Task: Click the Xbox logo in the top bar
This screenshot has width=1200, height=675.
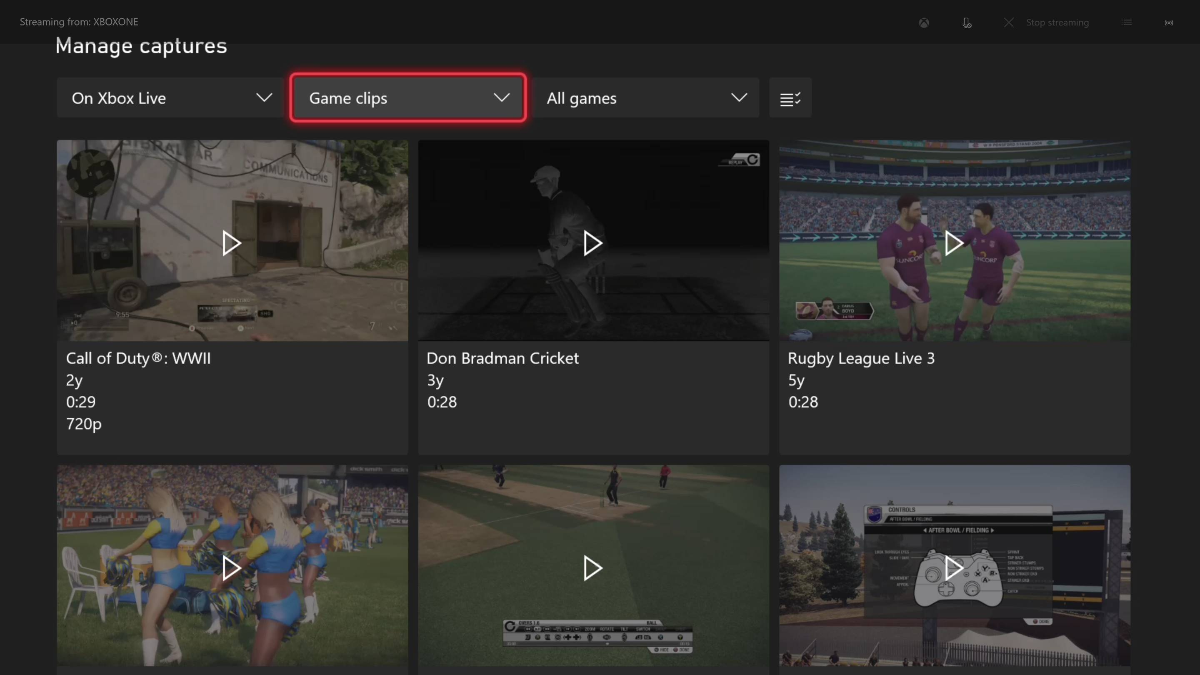Action: [x=923, y=21]
